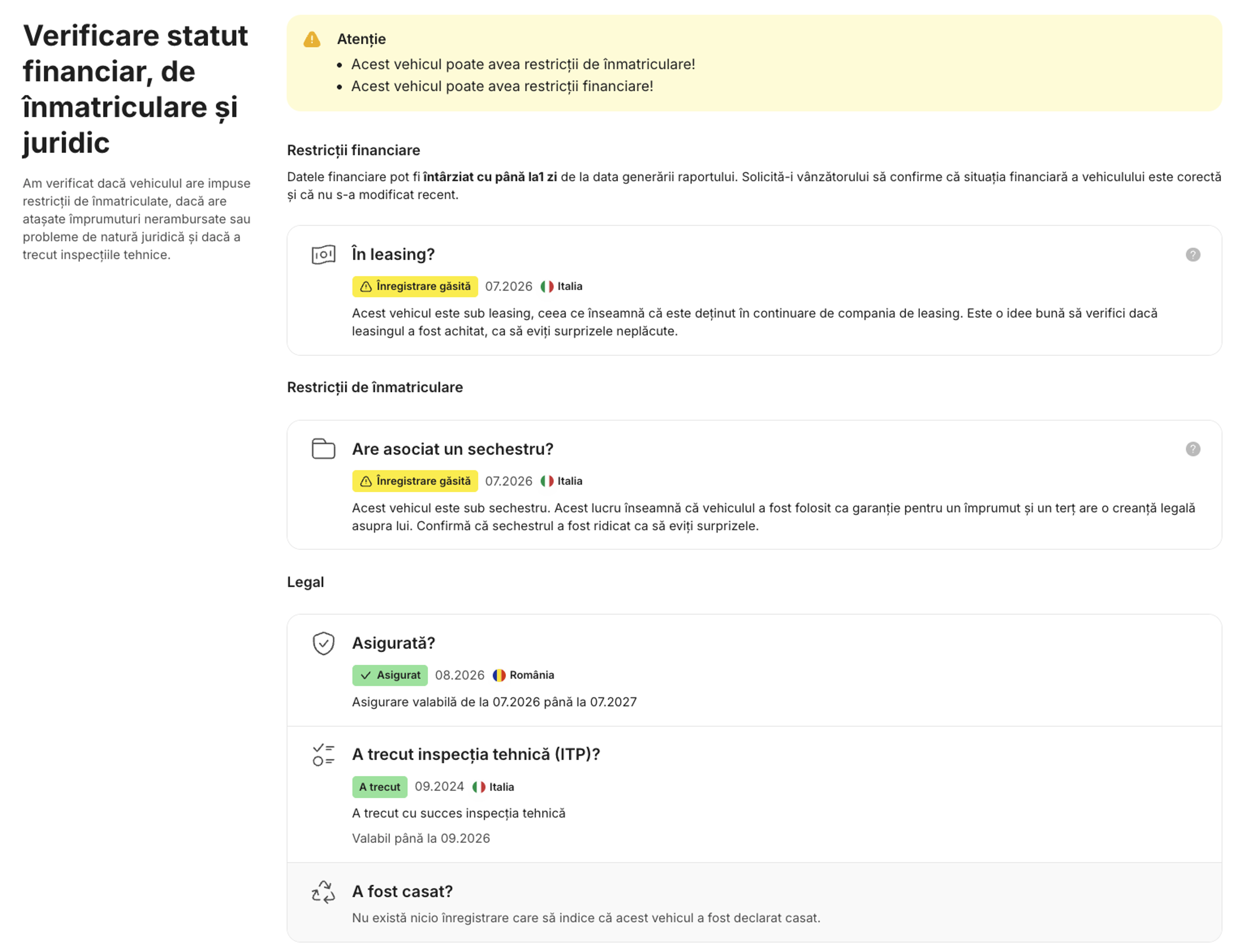
Task: Click the Restricții financiare section title
Action: [x=353, y=151]
